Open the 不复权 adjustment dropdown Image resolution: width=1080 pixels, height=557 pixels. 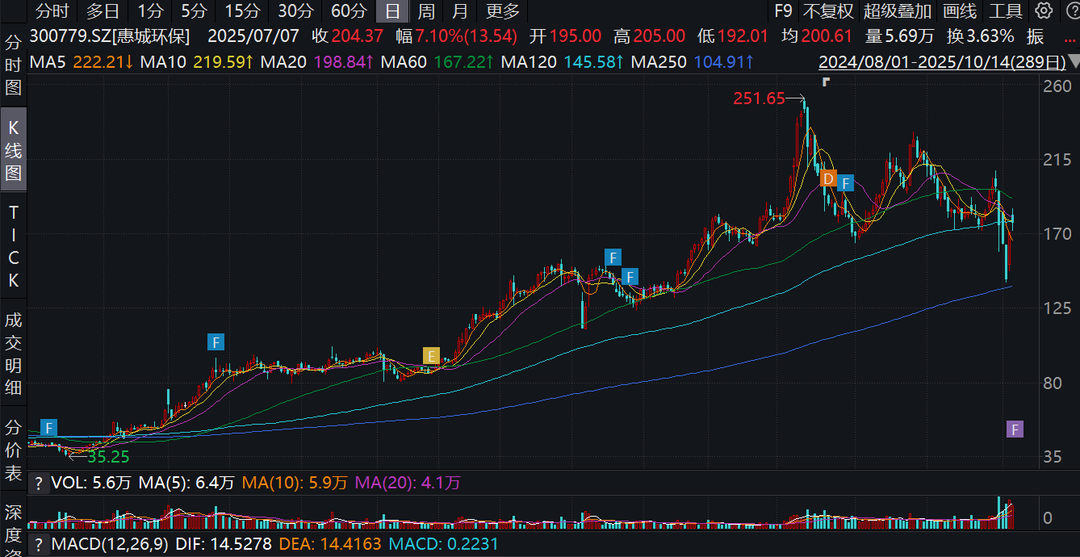coord(828,11)
